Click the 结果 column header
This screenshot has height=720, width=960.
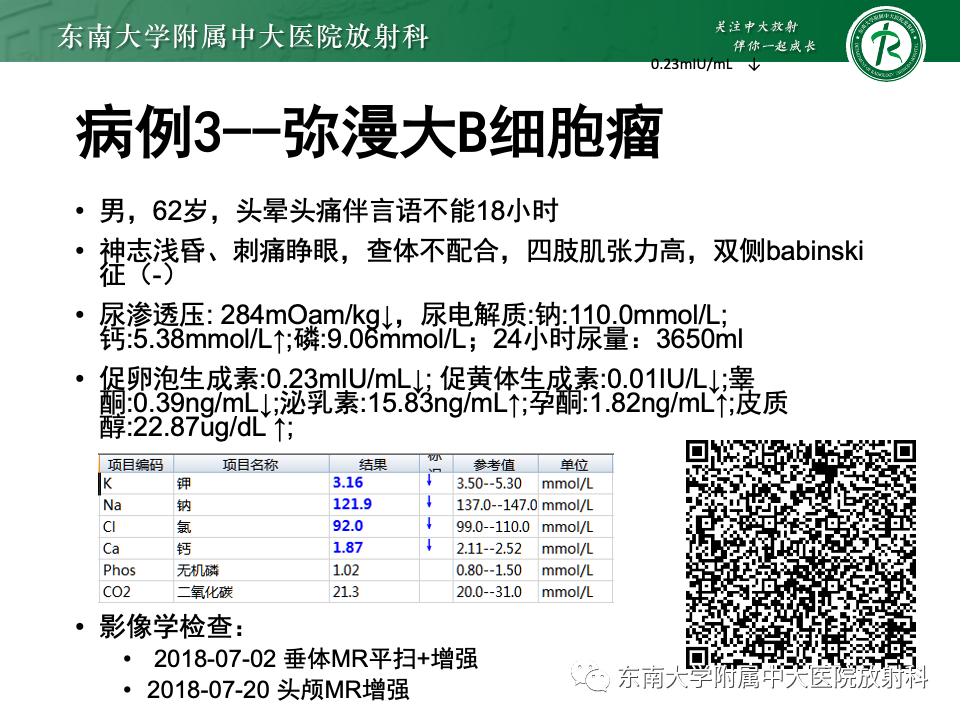pos(373,465)
